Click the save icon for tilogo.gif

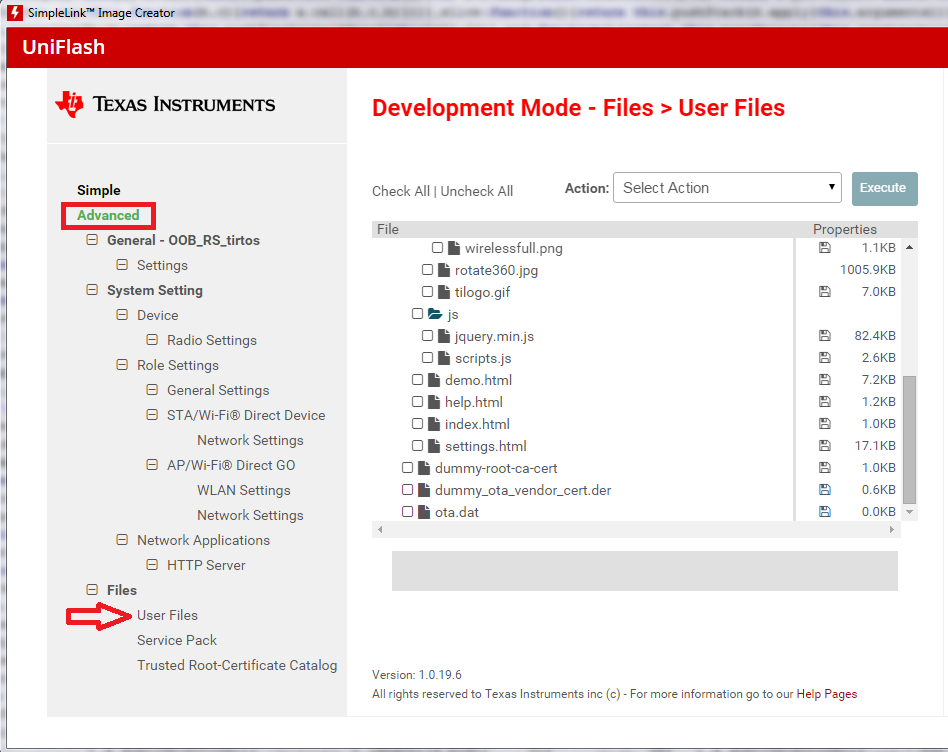click(x=825, y=292)
